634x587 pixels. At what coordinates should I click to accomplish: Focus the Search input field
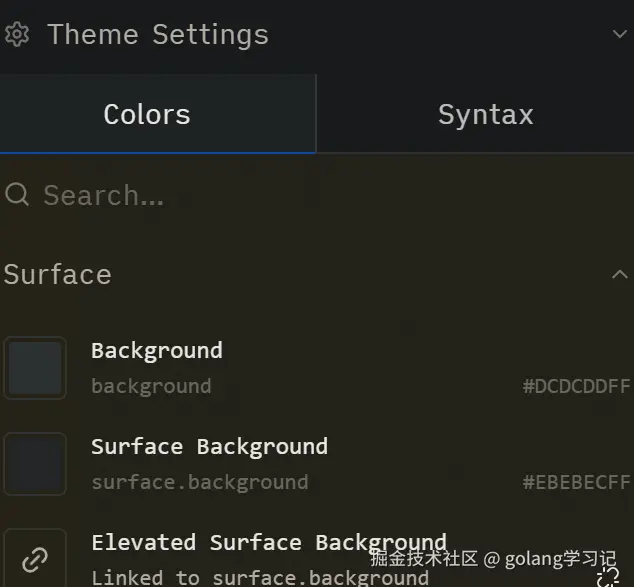tap(300, 195)
